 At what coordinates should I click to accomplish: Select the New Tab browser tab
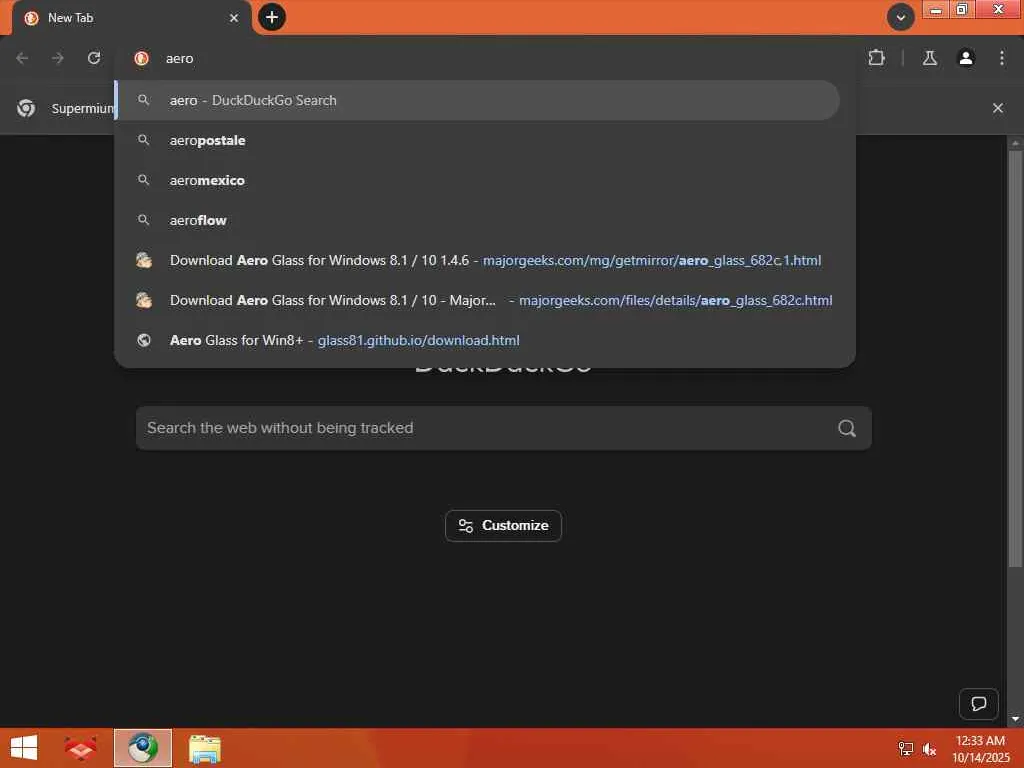point(131,18)
